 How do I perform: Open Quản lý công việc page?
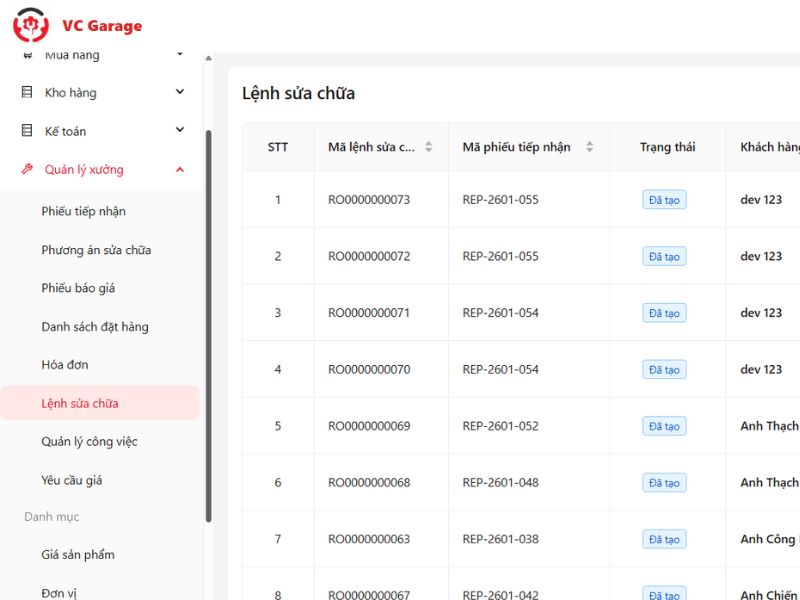(x=89, y=442)
